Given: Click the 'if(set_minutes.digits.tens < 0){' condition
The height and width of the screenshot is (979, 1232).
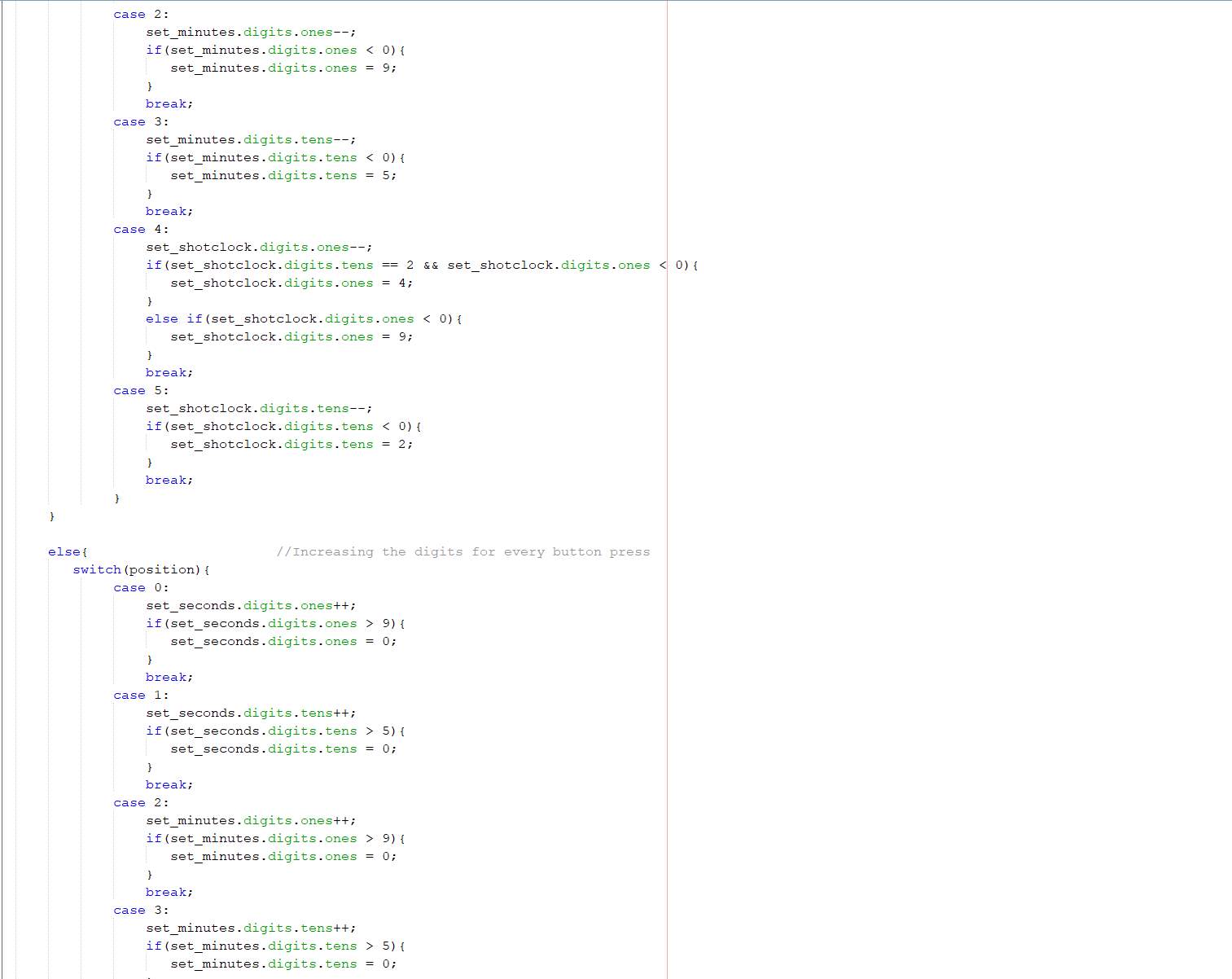Looking at the screenshot, I should point(275,158).
